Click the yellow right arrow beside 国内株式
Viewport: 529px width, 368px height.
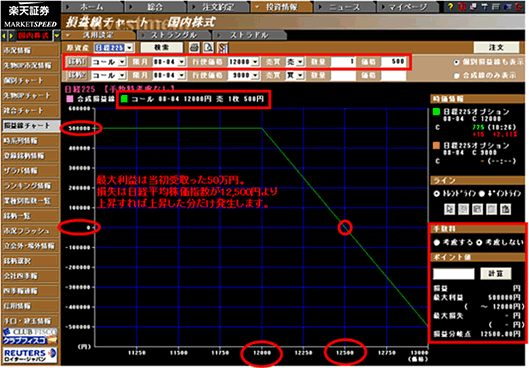pos(11,35)
